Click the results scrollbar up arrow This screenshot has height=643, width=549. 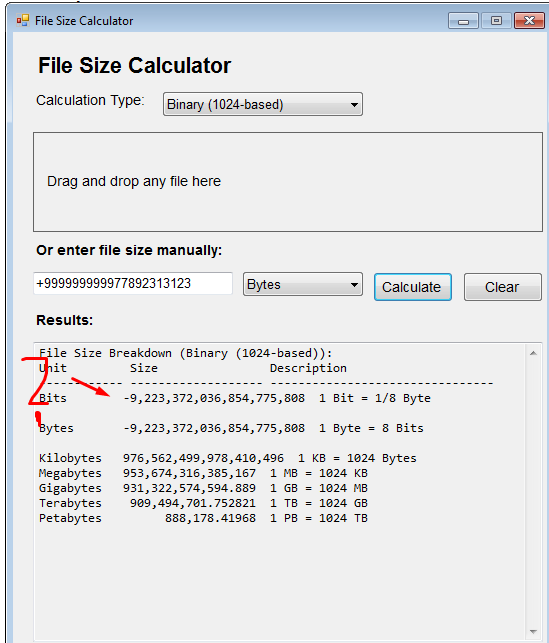coord(533,353)
